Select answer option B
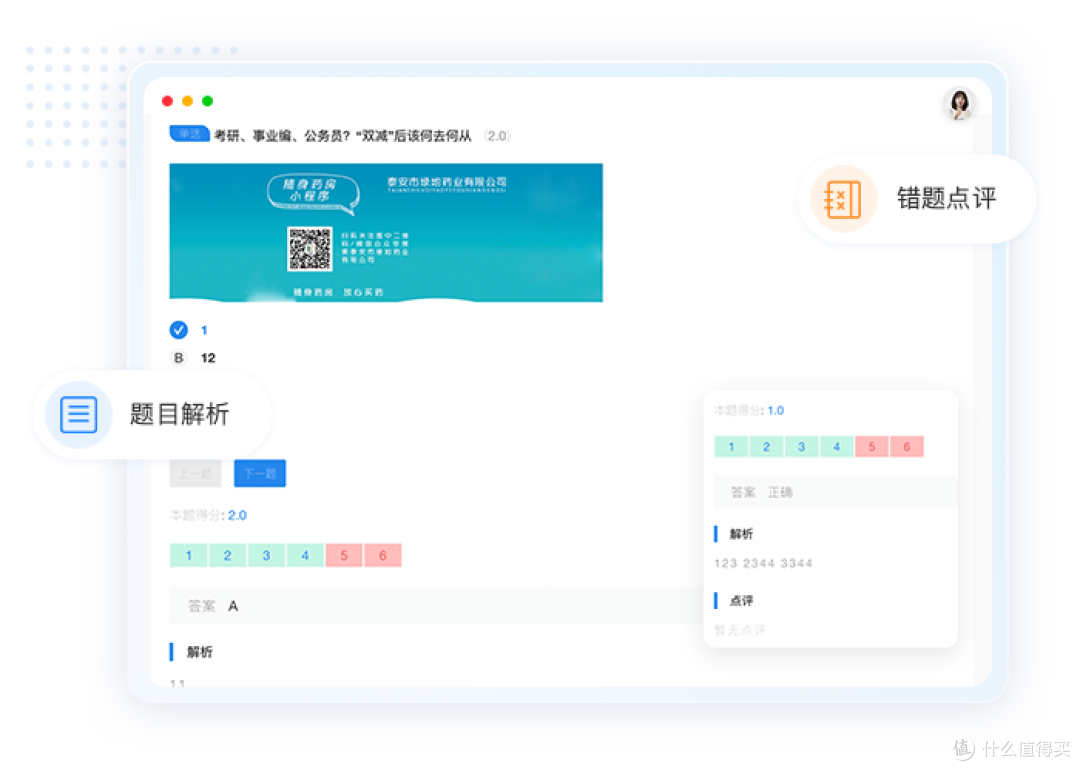 [179, 357]
